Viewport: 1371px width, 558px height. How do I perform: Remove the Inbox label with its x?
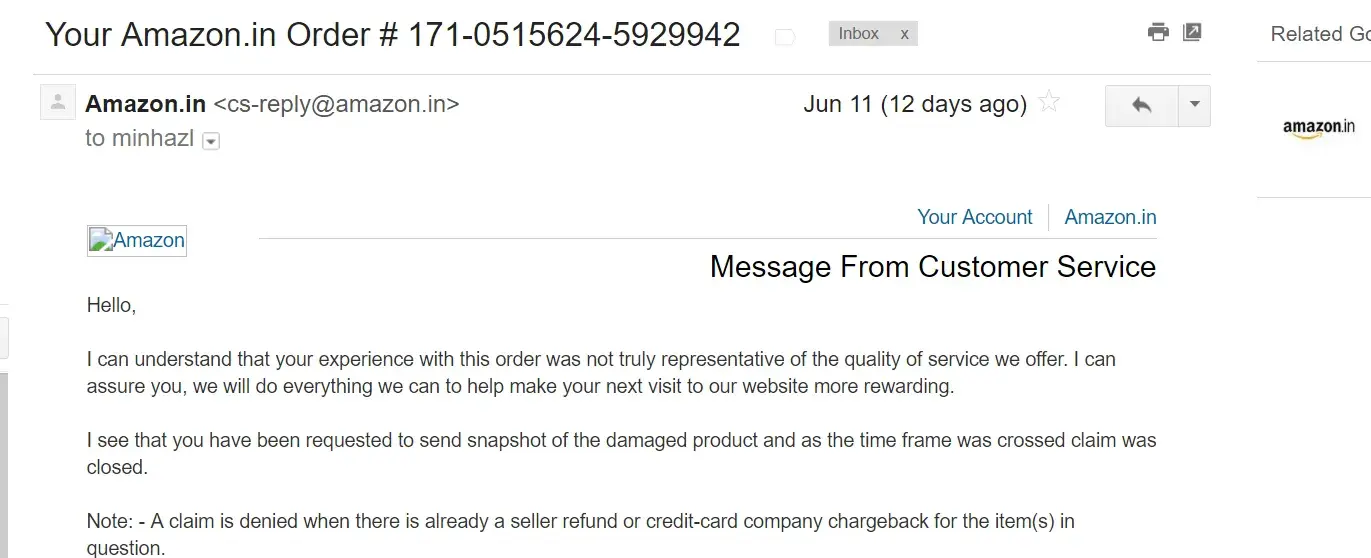[x=904, y=34]
